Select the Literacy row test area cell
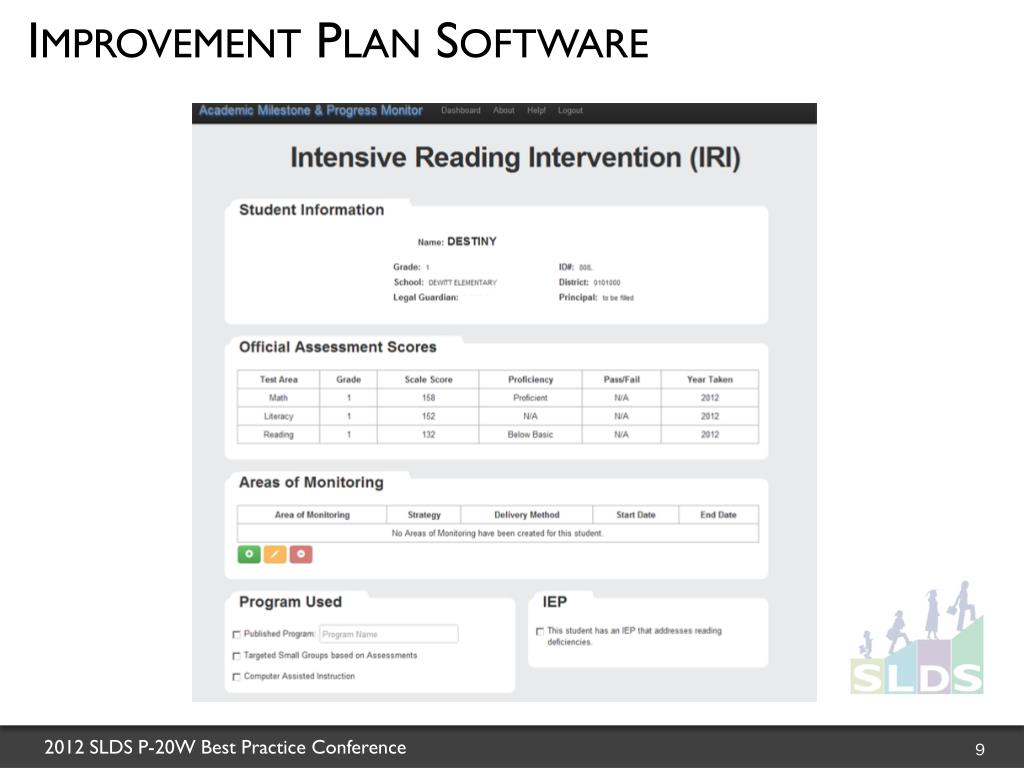This screenshot has height=768, width=1024. coord(278,416)
